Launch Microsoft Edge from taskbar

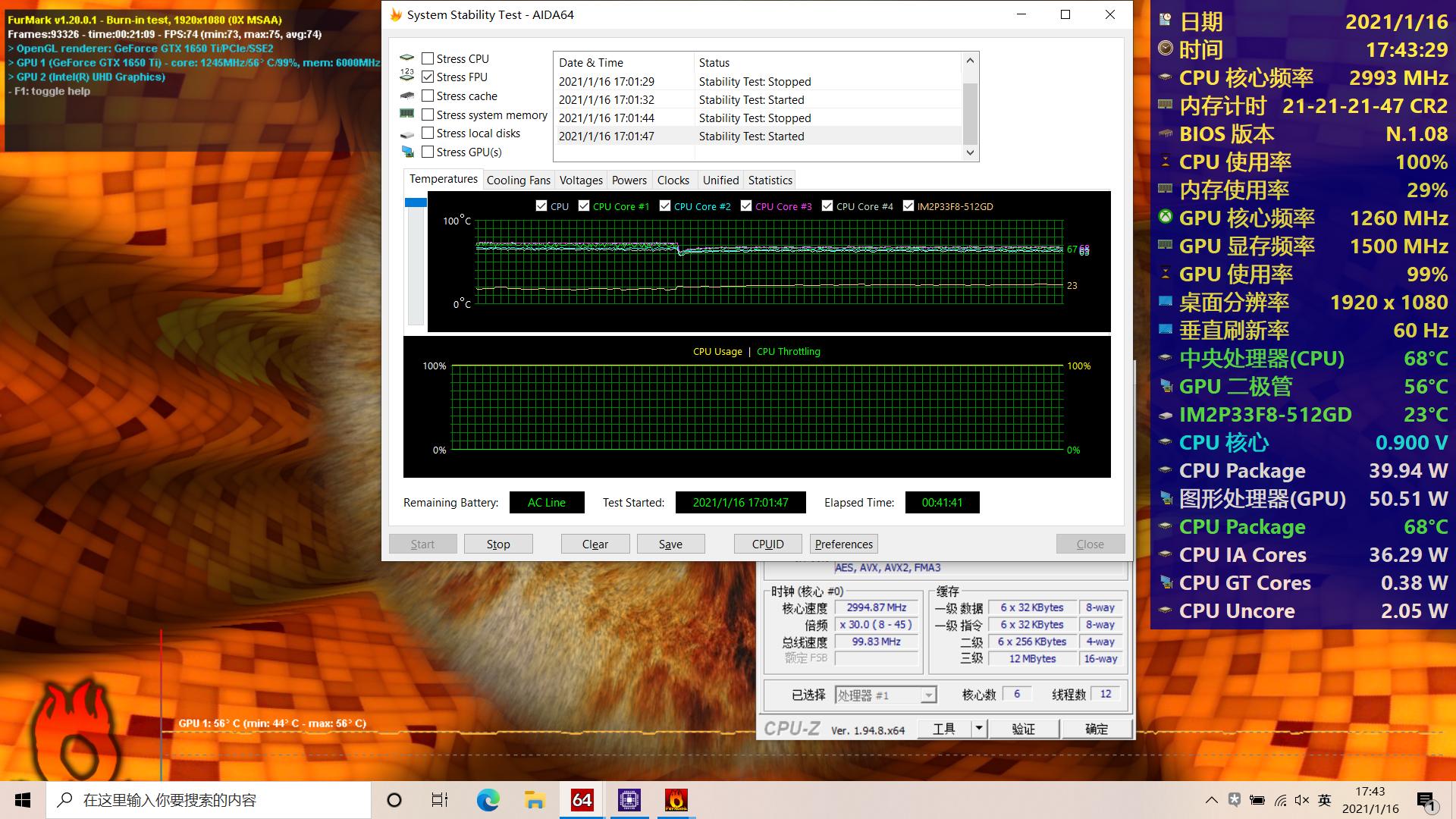point(488,800)
